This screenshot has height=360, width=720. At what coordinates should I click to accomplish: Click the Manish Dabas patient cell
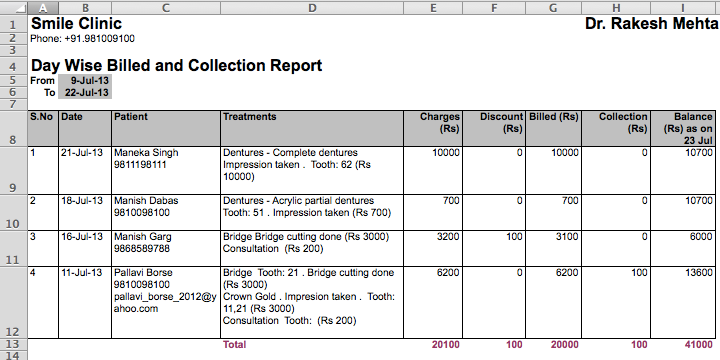[x=166, y=212]
